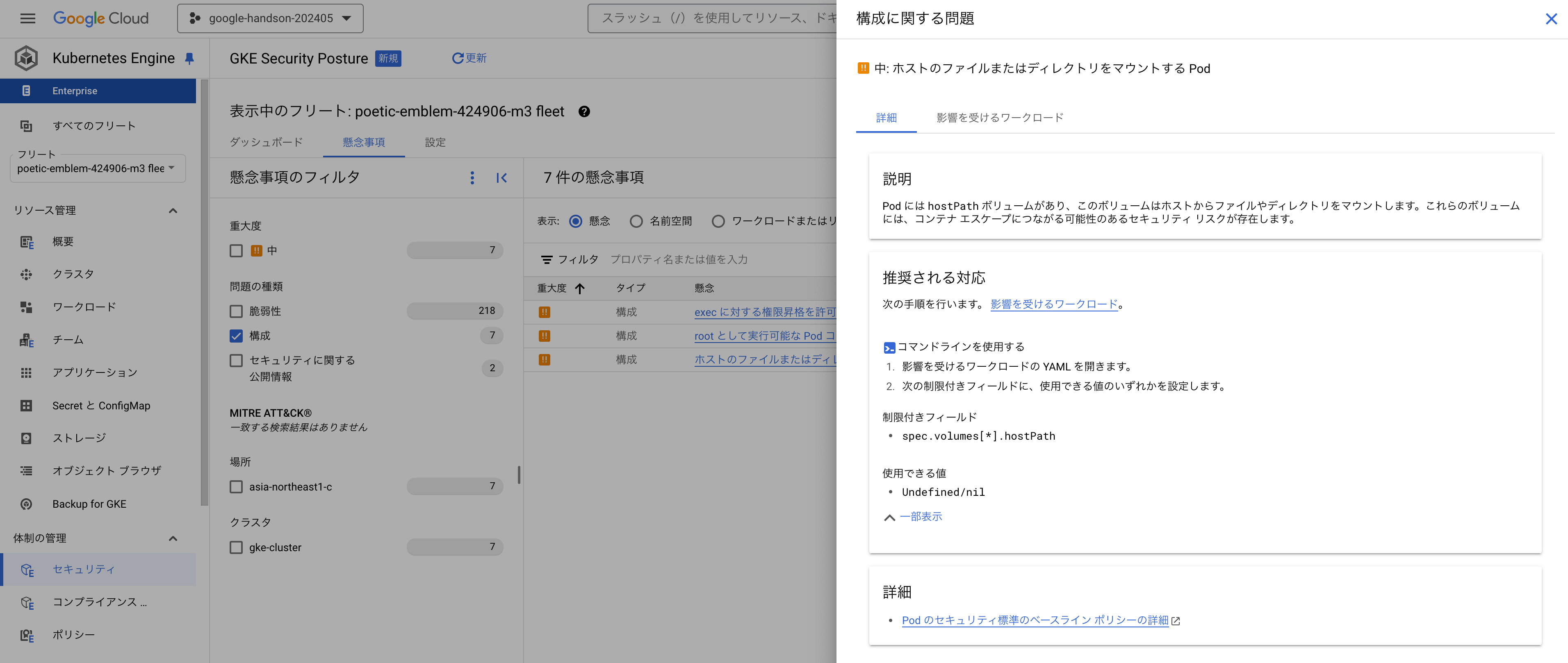The width and height of the screenshot is (1568, 663).
Task: Click the Google Cloud logo
Action: point(100,18)
